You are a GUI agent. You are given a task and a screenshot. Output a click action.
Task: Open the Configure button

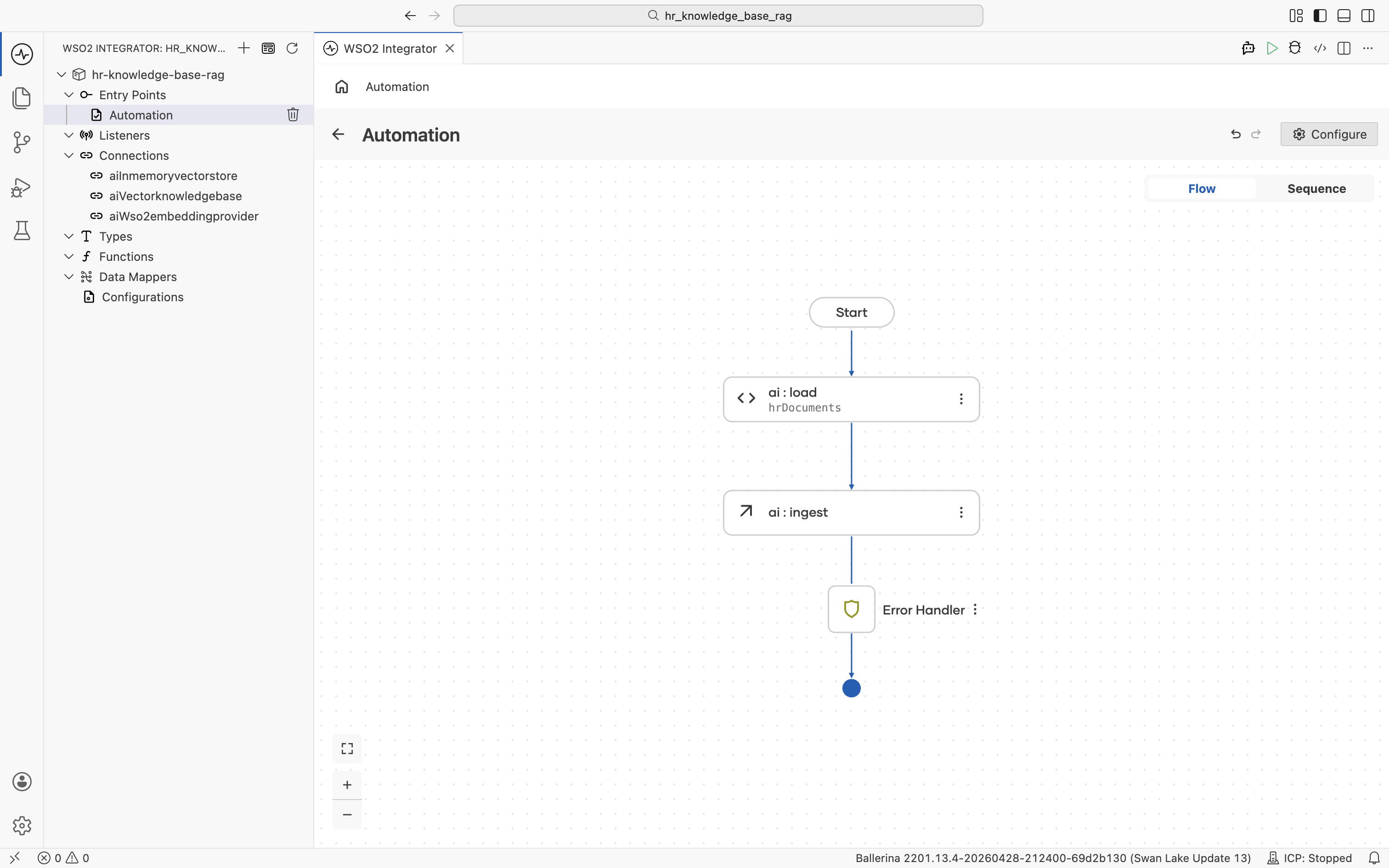tap(1329, 134)
